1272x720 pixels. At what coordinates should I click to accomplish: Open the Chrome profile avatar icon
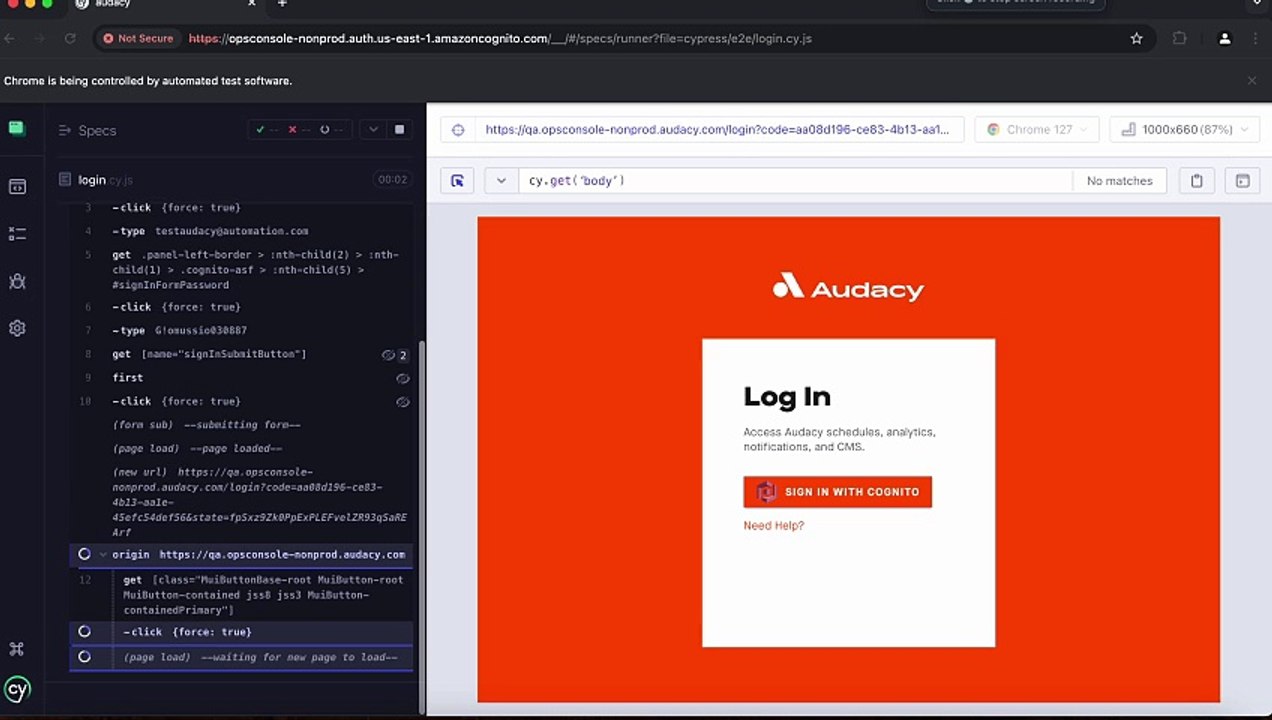click(x=1224, y=38)
